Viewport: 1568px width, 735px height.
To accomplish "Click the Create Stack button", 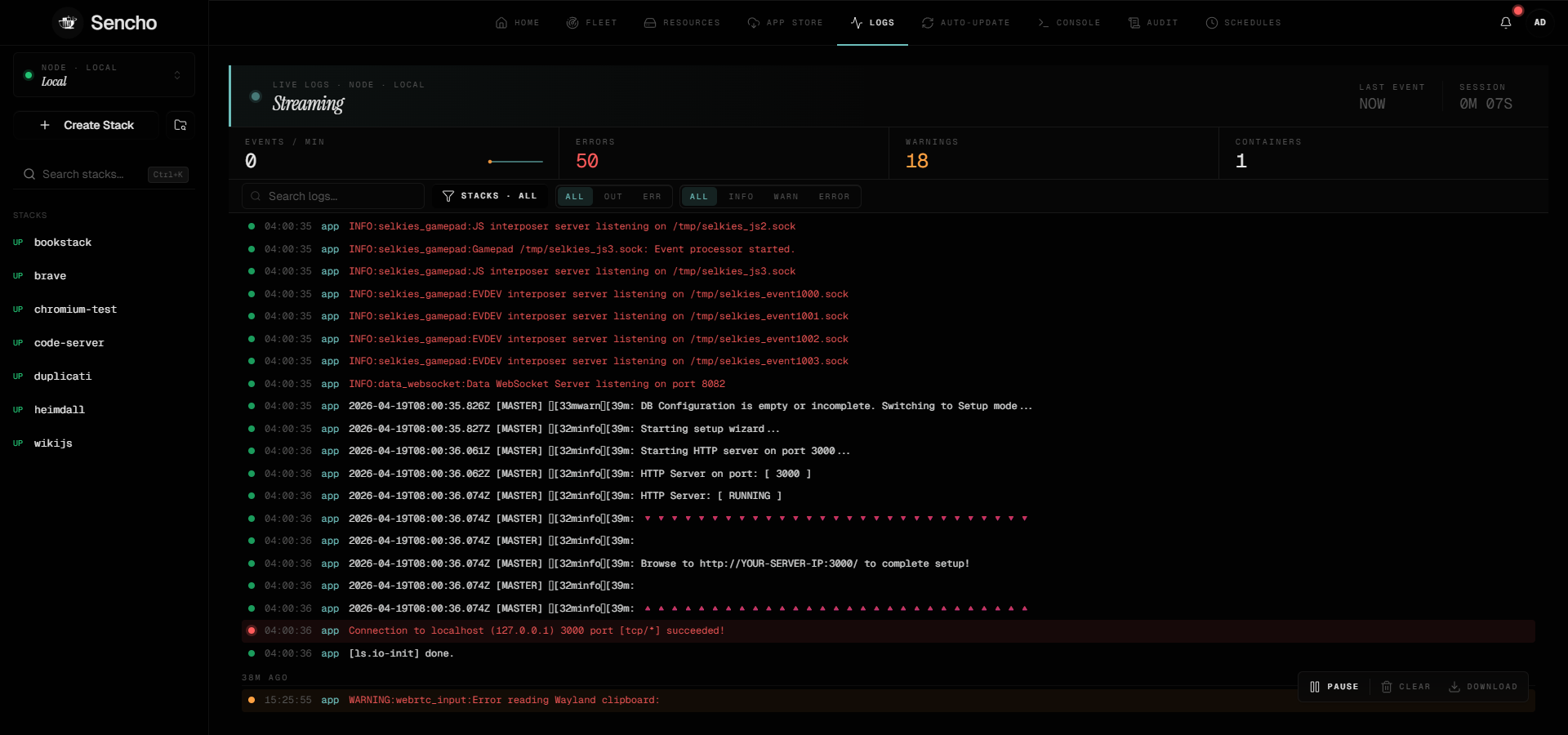I will click(86, 125).
